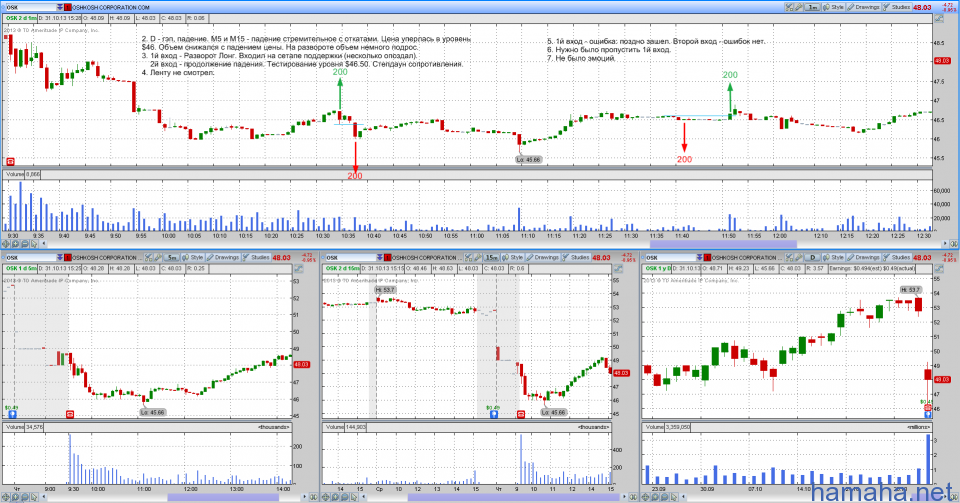
Task: Click the 1m chart horizontal scrollbar thumb
Action: (722, 244)
